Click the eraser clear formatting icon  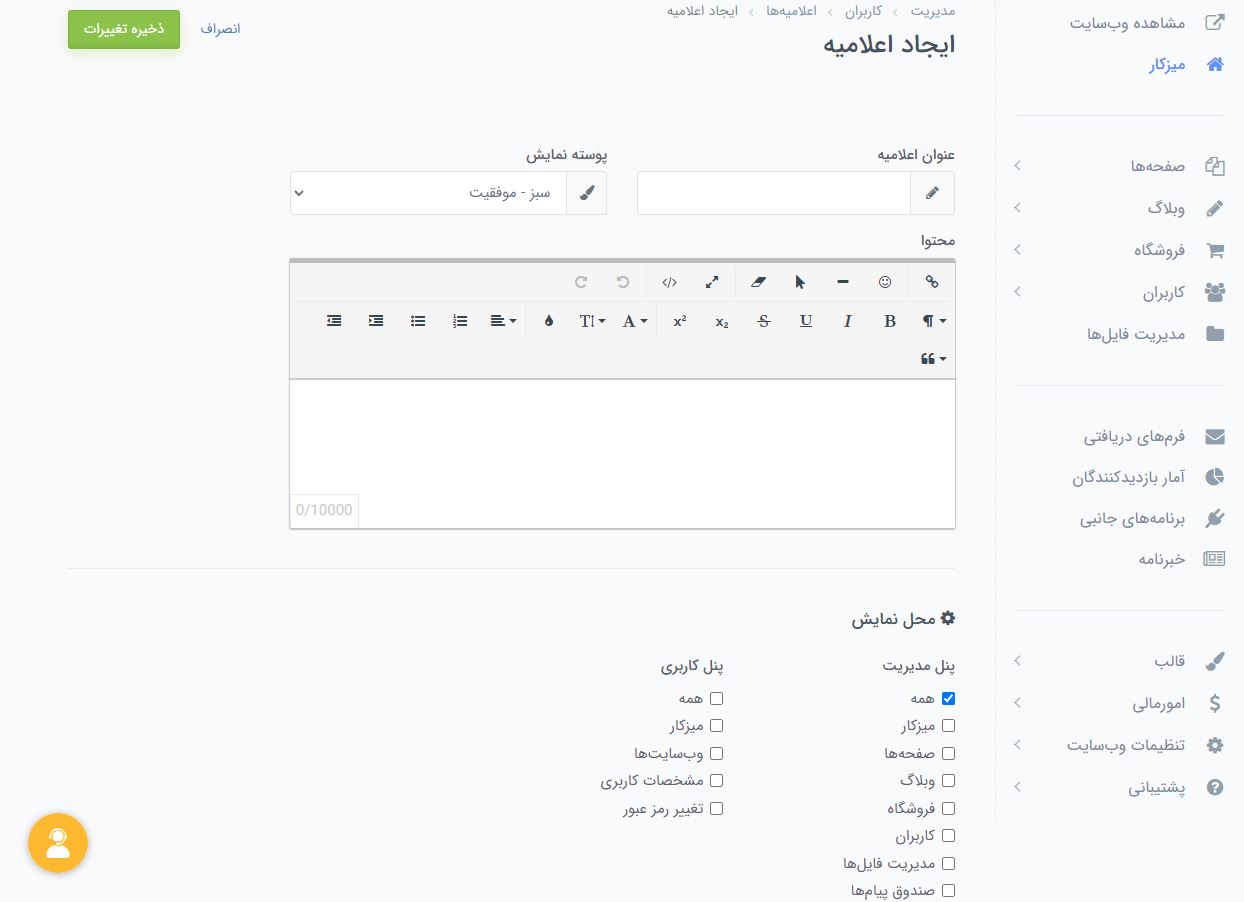point(757,282)
